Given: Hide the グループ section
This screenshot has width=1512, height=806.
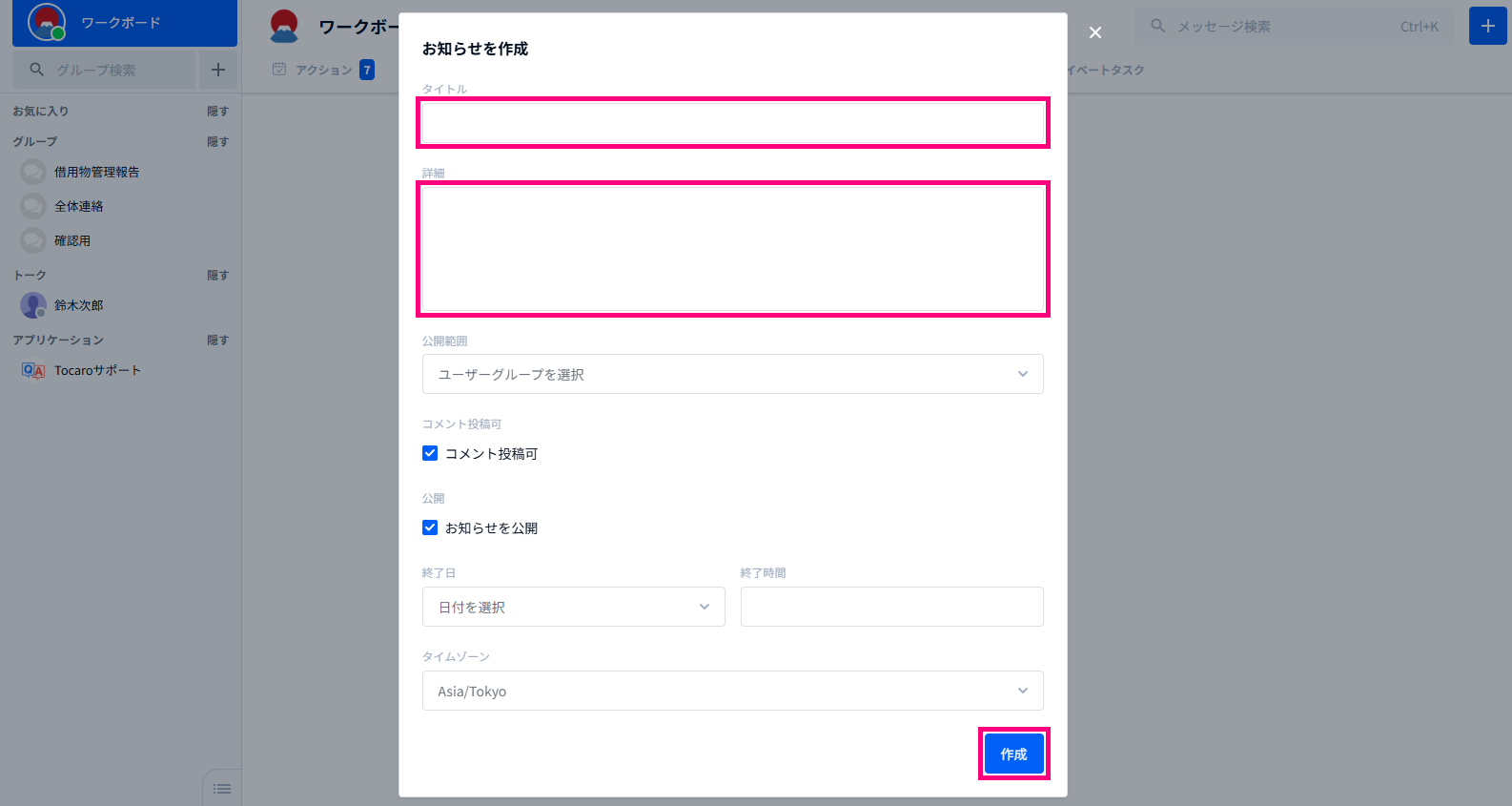Looking at the screenshot, I should [x=217, y=141].
